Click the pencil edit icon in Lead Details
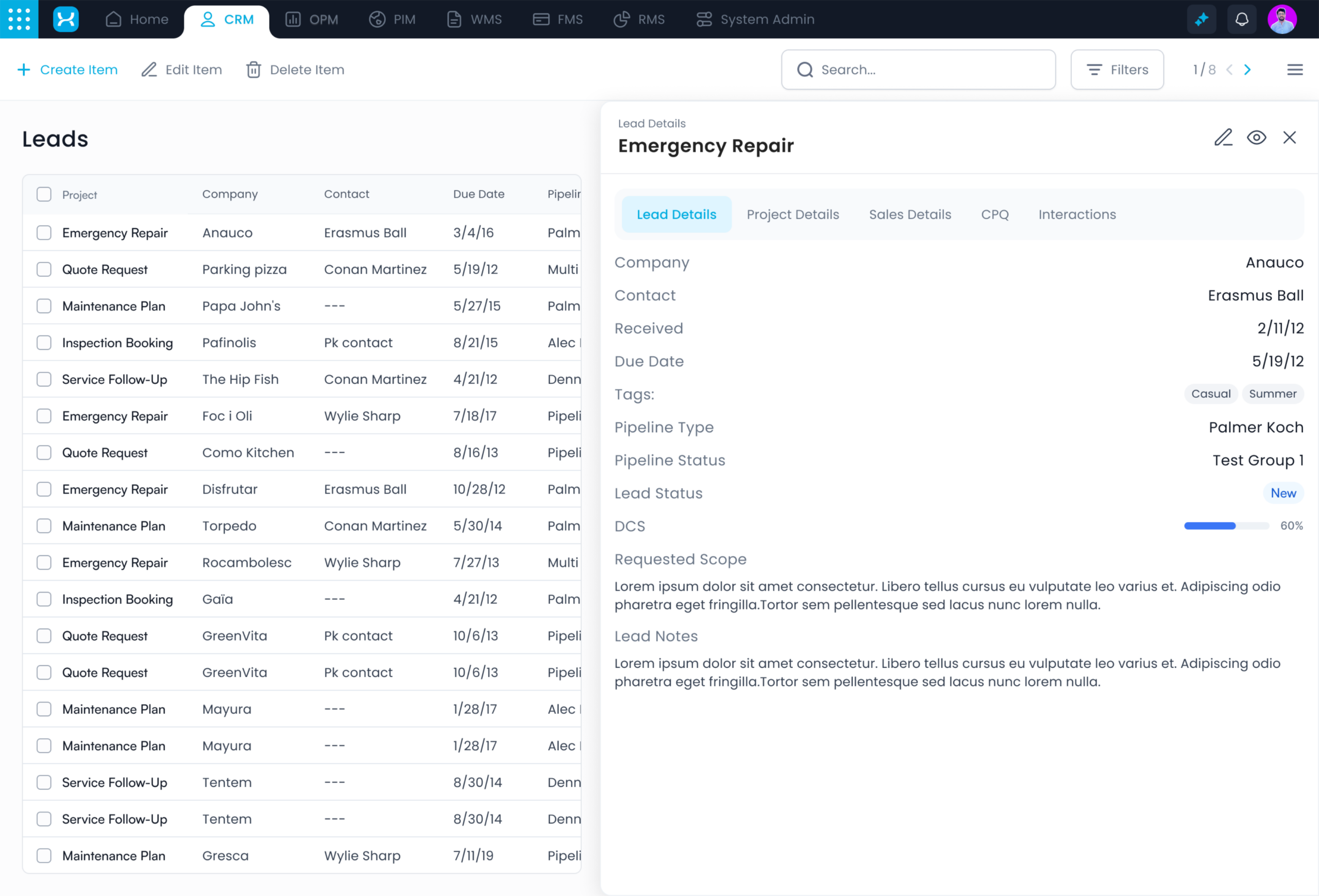The height and width of the screenshot is (896, 1319). (1223, 138)
